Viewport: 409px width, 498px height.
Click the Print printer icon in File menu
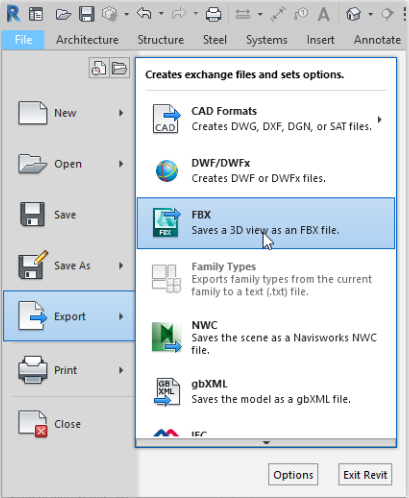click(32, 370)
